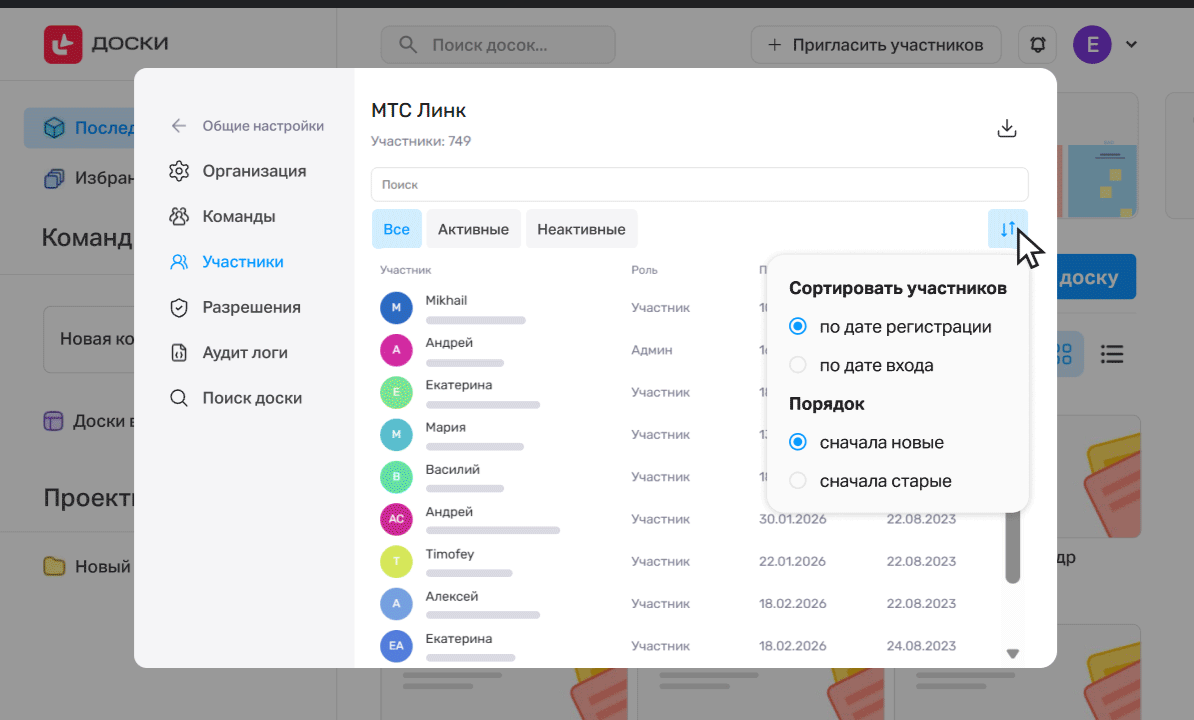Screen dimensions: 1194x720
Task: Click the Аудит логи document icon
Action: point(179,353)
